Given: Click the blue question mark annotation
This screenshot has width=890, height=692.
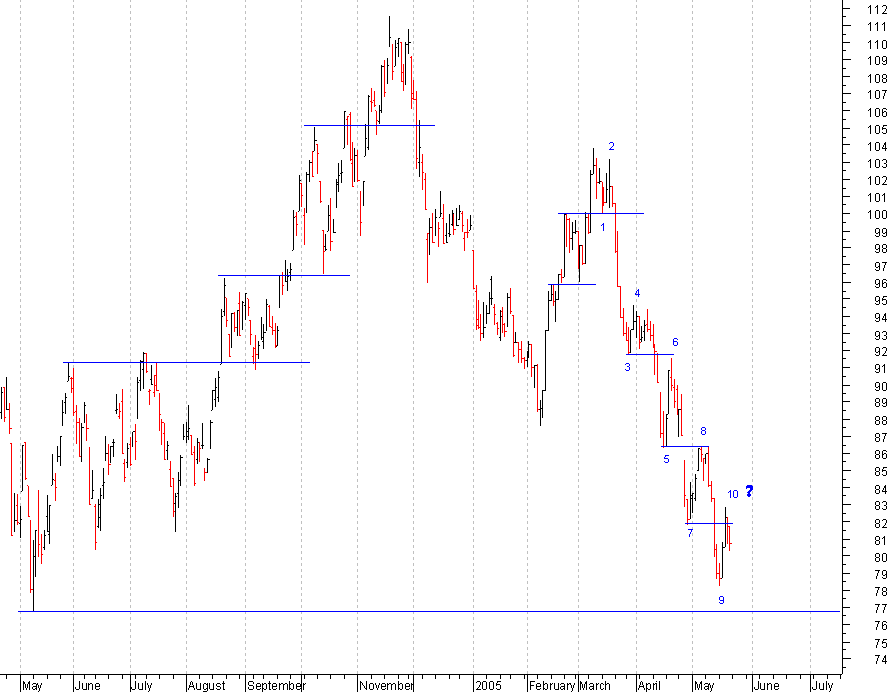Looking at the screenshot, I should 749,492.
